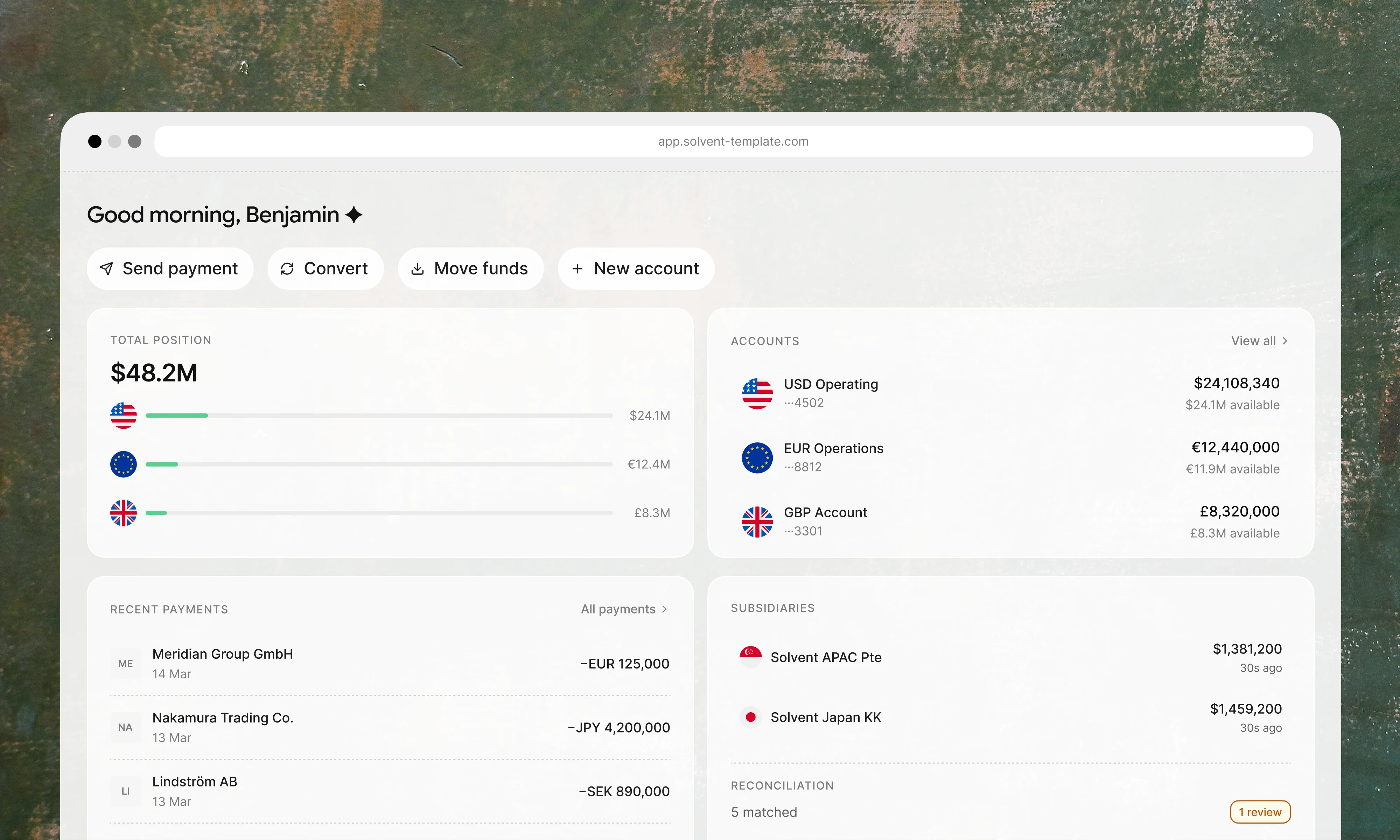Click the plus icon on New account

(577, 269)
